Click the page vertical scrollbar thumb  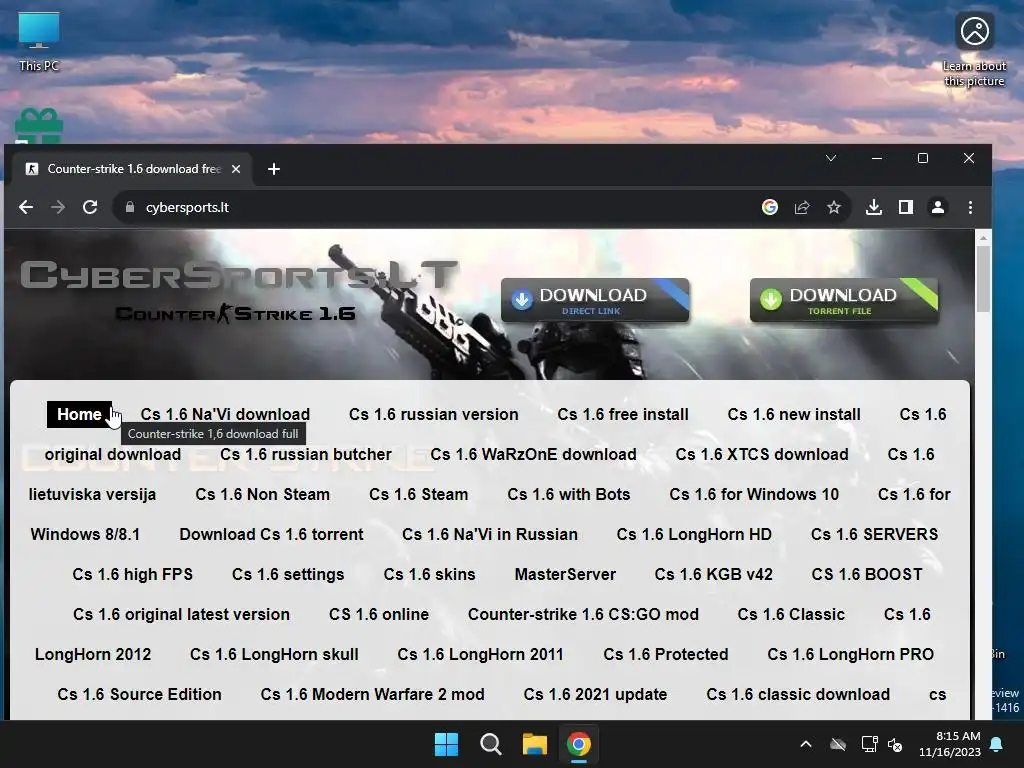(983, 279)
